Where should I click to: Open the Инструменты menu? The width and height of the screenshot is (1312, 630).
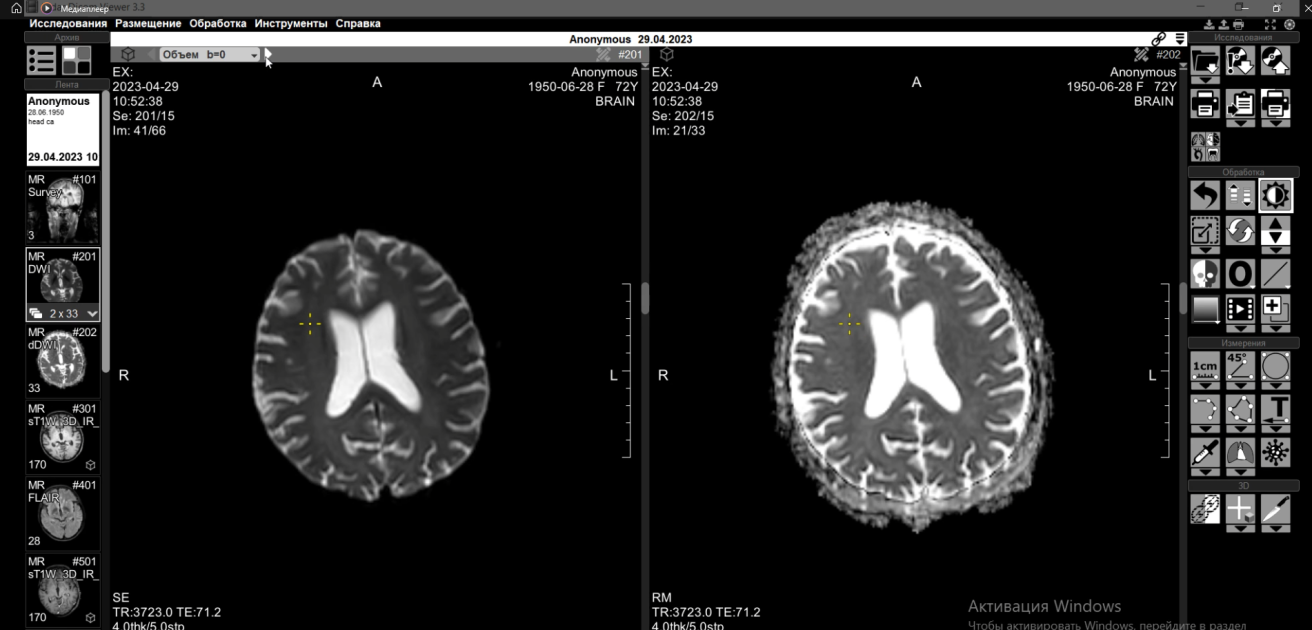click(291, 23)
